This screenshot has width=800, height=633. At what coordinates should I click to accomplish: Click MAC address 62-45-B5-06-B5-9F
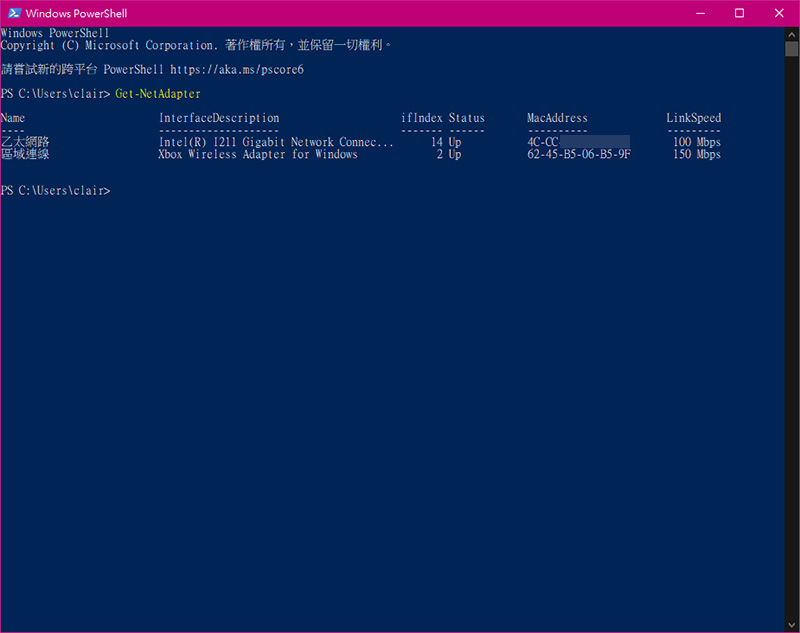coord(579,154)
